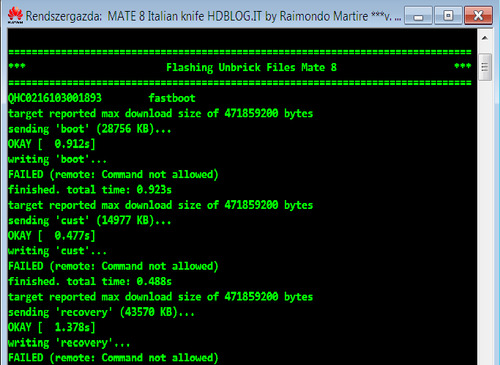The height and width of the screenshot is (365, 500).
Task: Click the 'Flashing Unbrick Files Mate 8' heading
Action: point(251,67)
